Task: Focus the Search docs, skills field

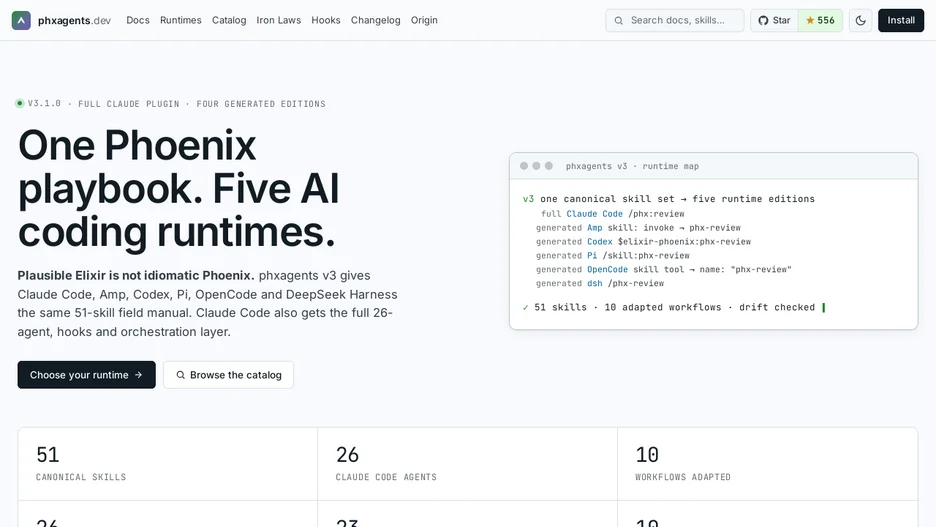Action: 675,20
